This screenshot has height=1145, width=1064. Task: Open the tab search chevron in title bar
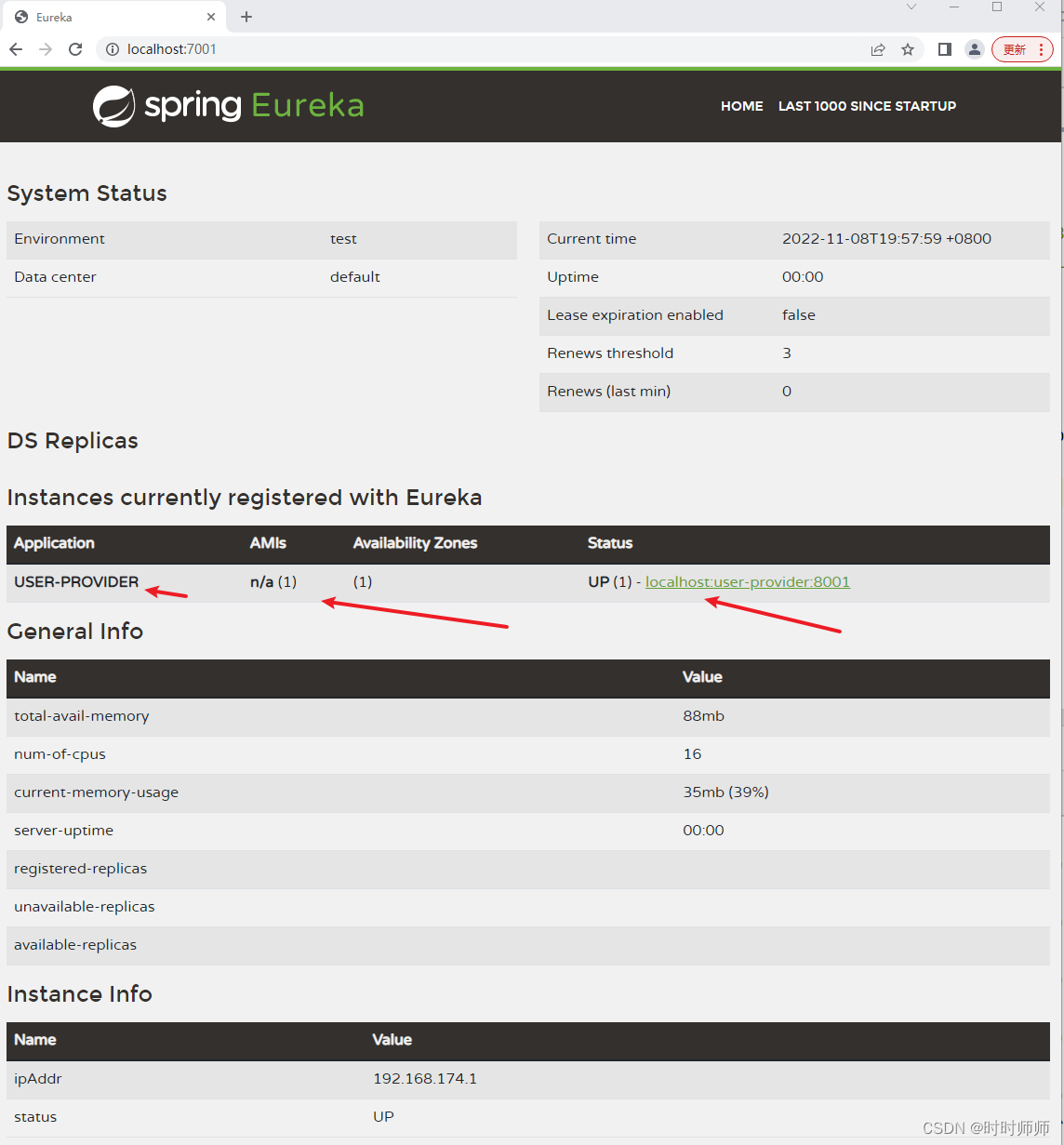[x=911, y=7]
